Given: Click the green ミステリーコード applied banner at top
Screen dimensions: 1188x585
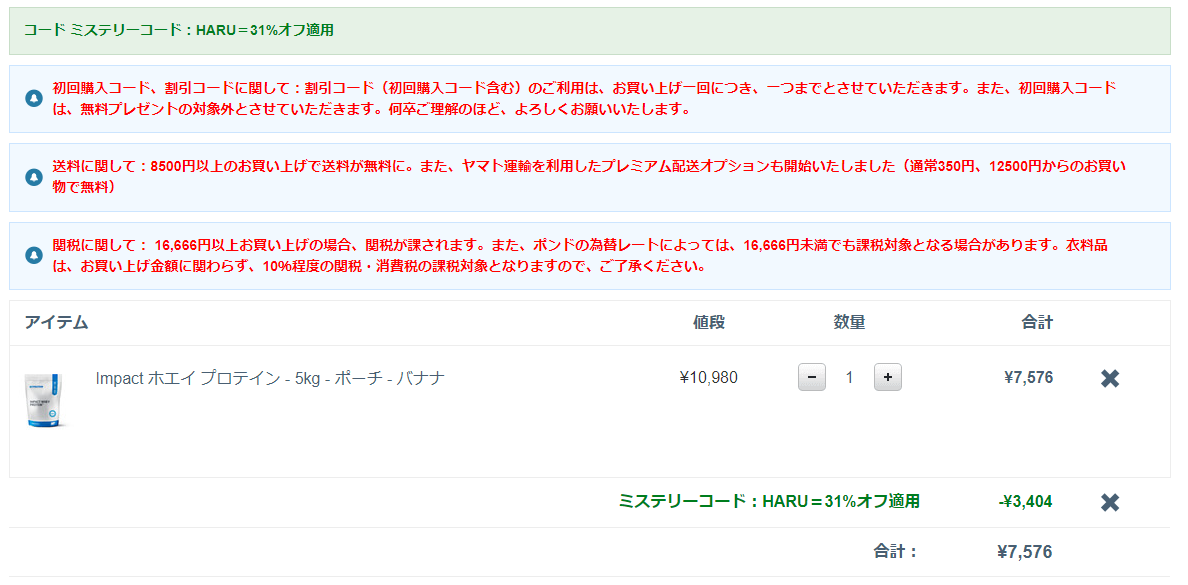Looking at the screenshot, I should pyautogui.click(x=589, y=31).
